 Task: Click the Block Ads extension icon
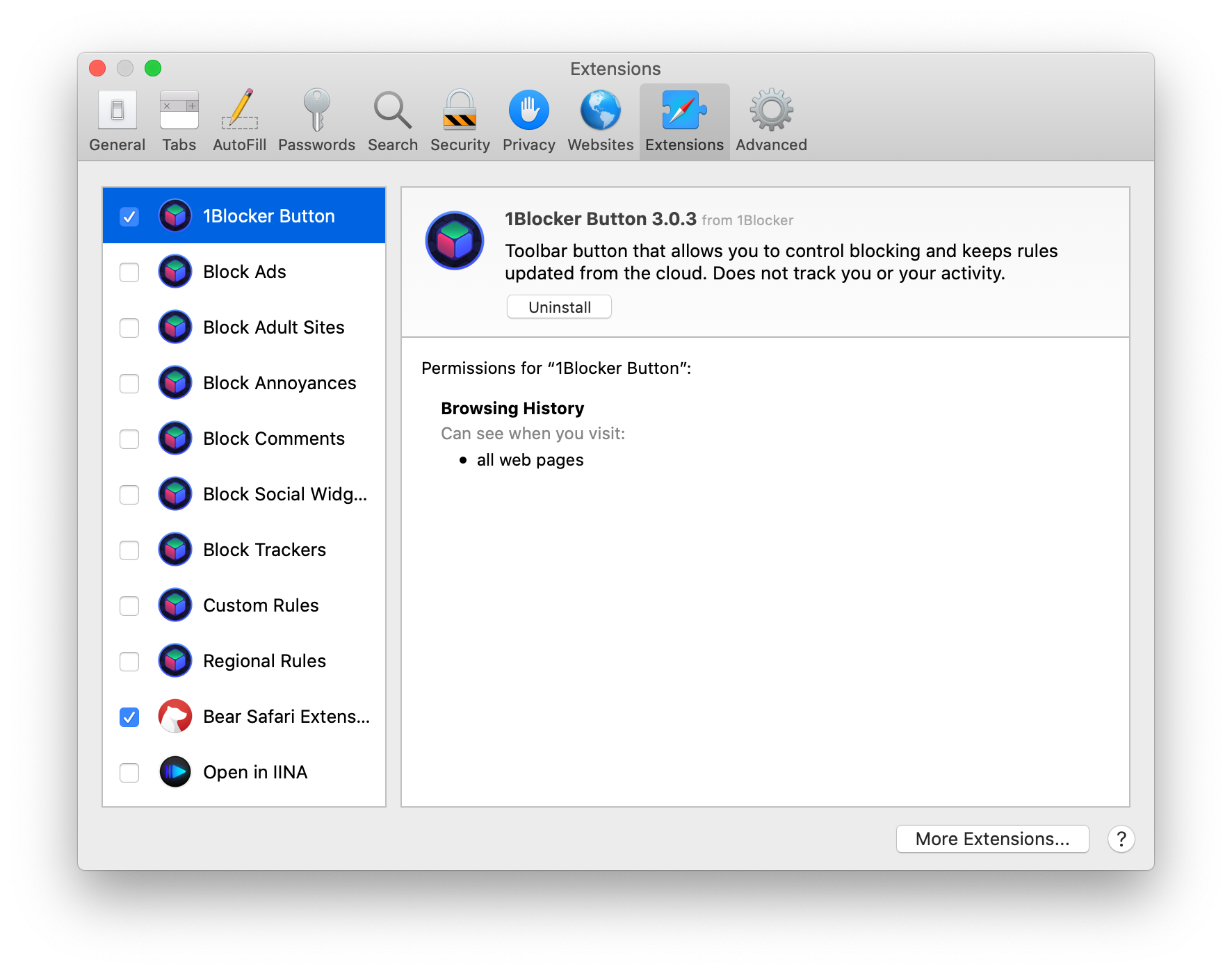175,271
